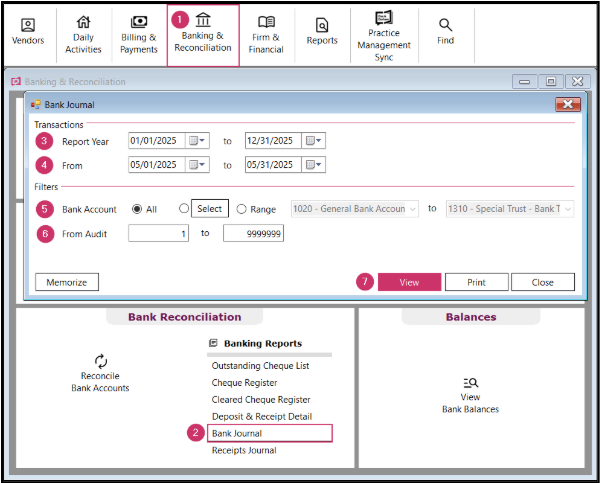The height and width of the screenshot is (483, 600).
Task: Expand 1310 - Special Trust dropdown
Action: pos(568,209)
